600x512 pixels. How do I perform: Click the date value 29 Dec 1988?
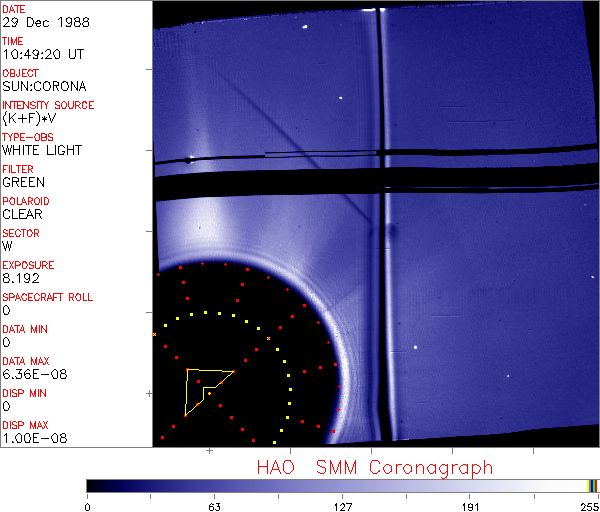[37, 22]
